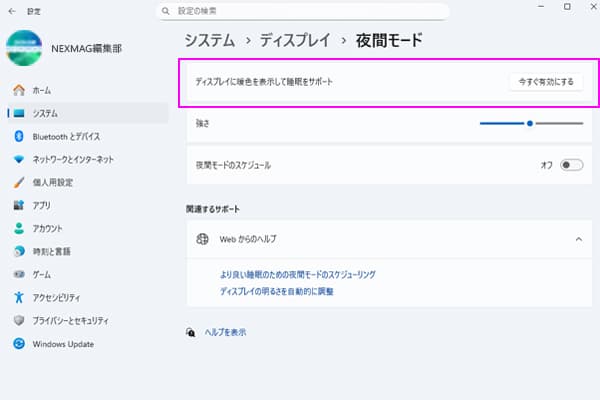Open より良い睡眠のための夜間モードのスケジューリング link
Image resolution: width=600 pixels, height=400 pixels.
click(x=297, y=274)
